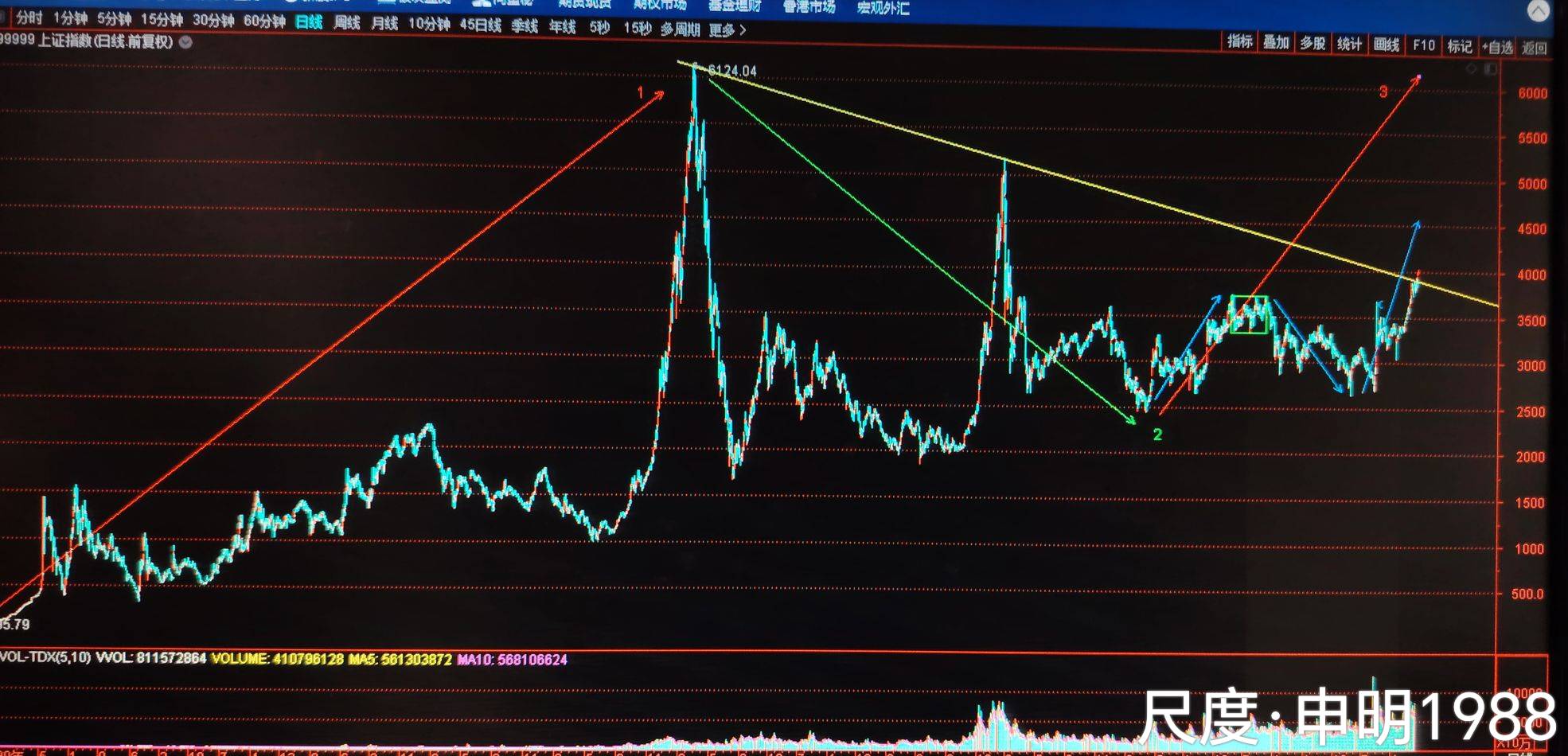The width and height of the screenshot is (1568, 756).
Task: Select the 60分钟 period
Action: 263,21
